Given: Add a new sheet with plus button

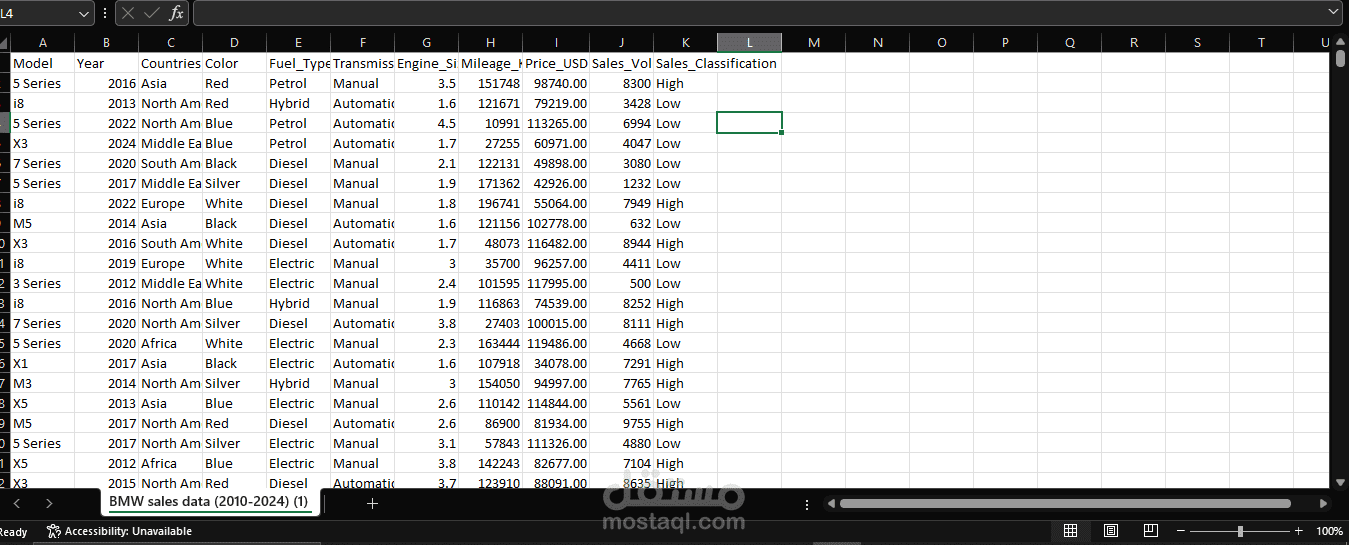Looking at the screenshot, I should (x=372, y=504).
